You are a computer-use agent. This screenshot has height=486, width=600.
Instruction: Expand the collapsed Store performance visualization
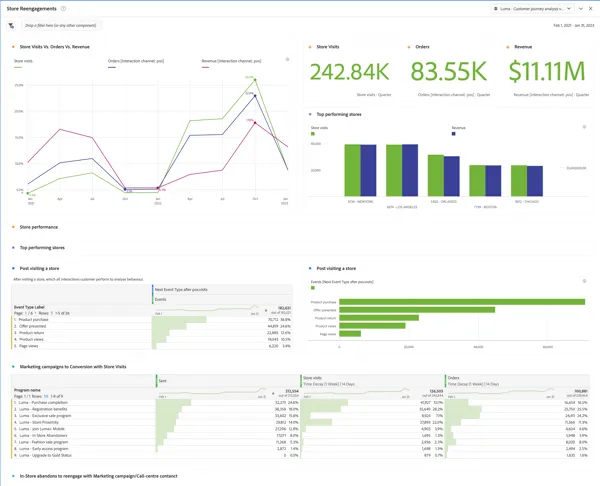pyautogui.click(x=39, y=227)
